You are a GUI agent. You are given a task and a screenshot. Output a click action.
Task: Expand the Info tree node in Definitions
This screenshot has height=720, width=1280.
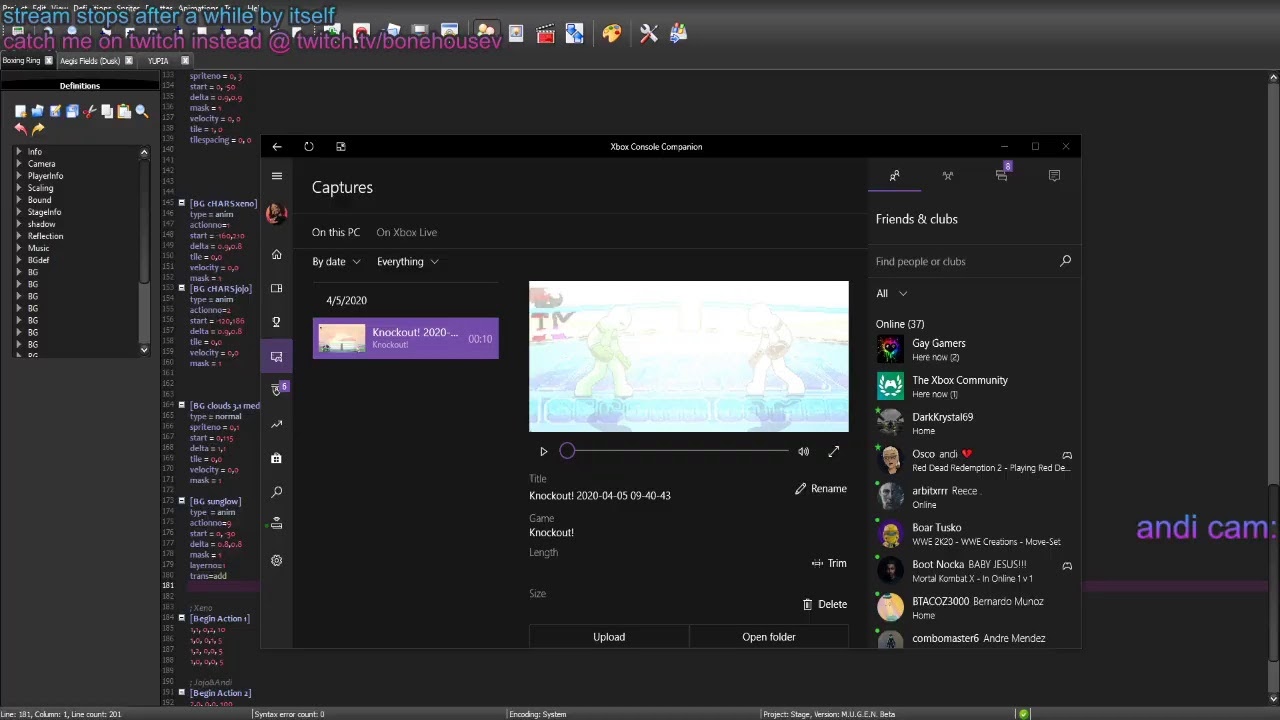[18, 152]
